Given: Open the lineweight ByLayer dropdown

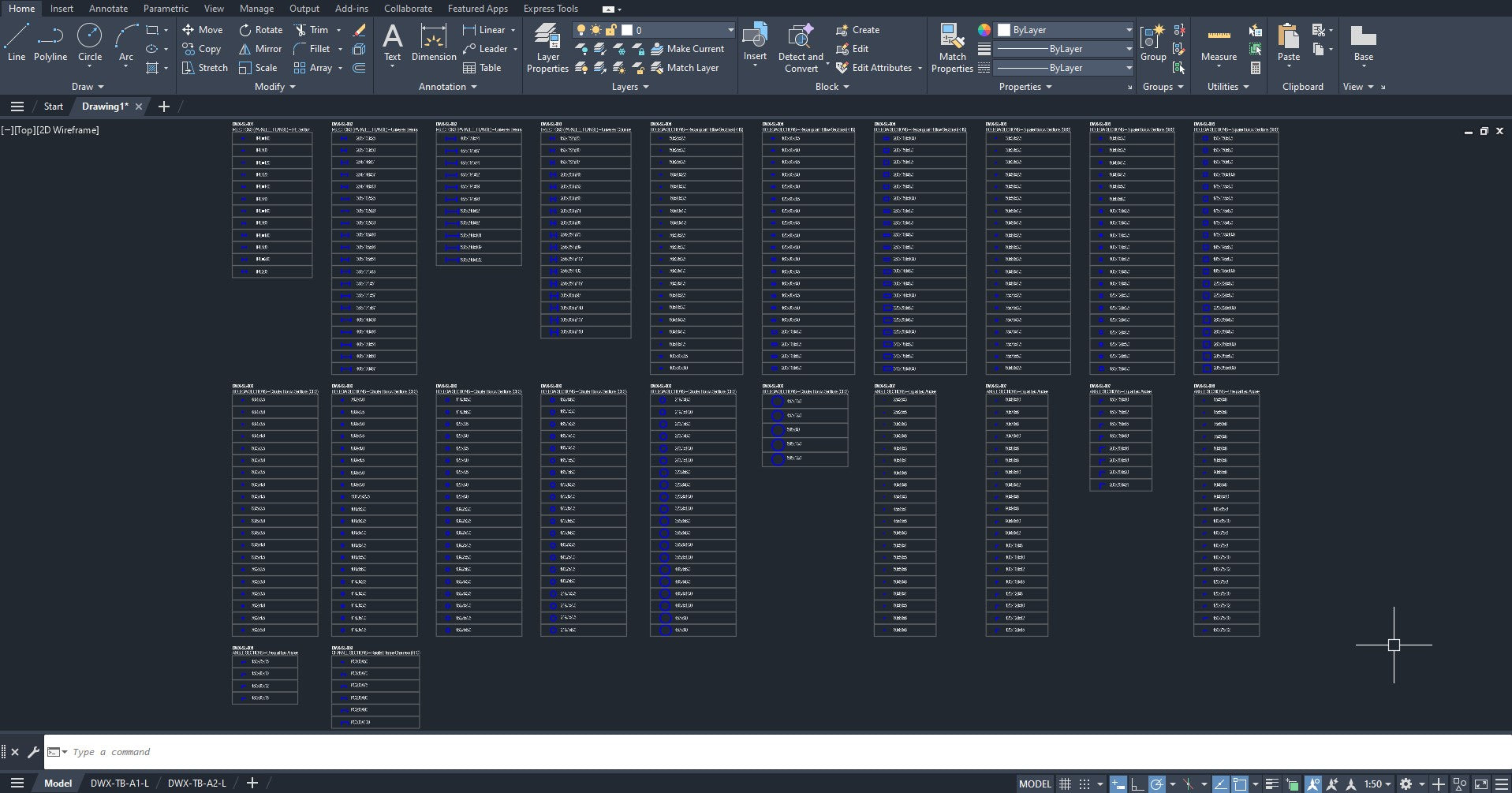Looking at the screenshot, I should pyautogui.click(x=1065, y=49).
